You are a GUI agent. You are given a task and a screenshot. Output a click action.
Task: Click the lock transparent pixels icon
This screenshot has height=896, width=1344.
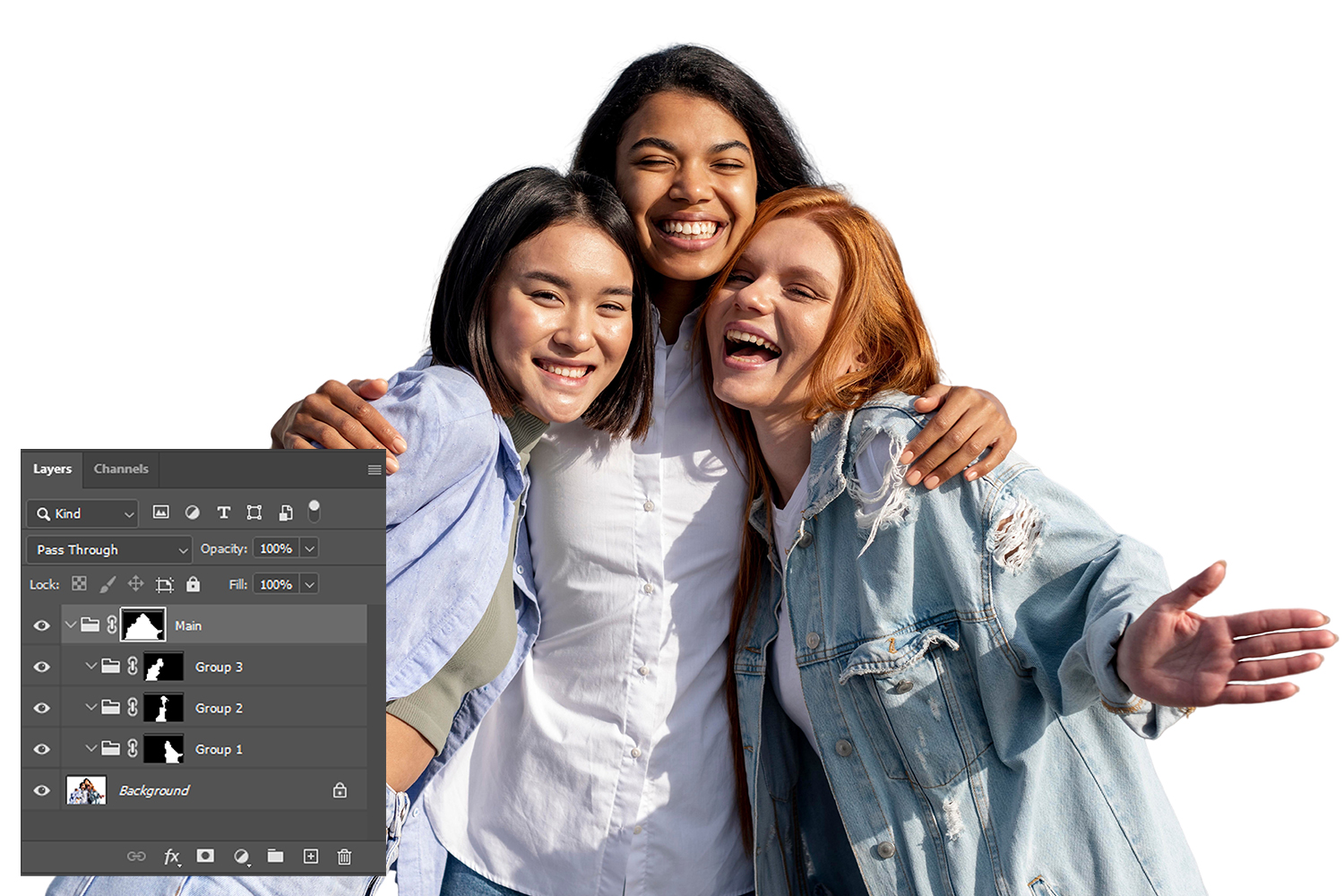[79, 584]
